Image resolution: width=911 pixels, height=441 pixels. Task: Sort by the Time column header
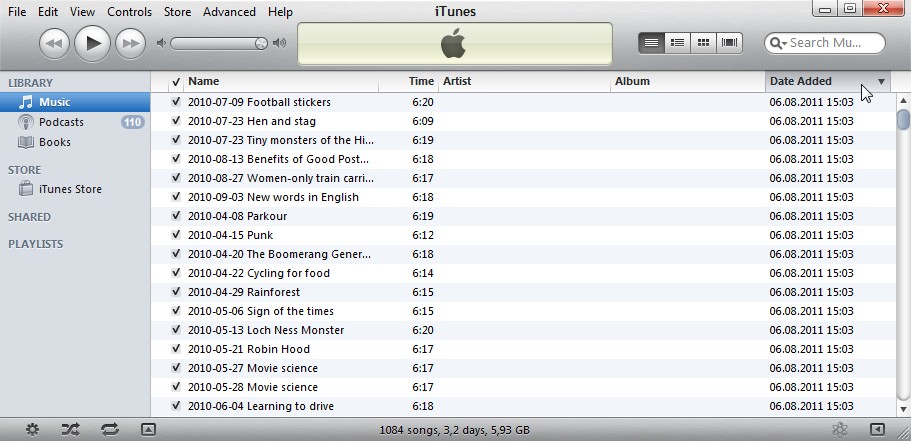pos(408,81)
